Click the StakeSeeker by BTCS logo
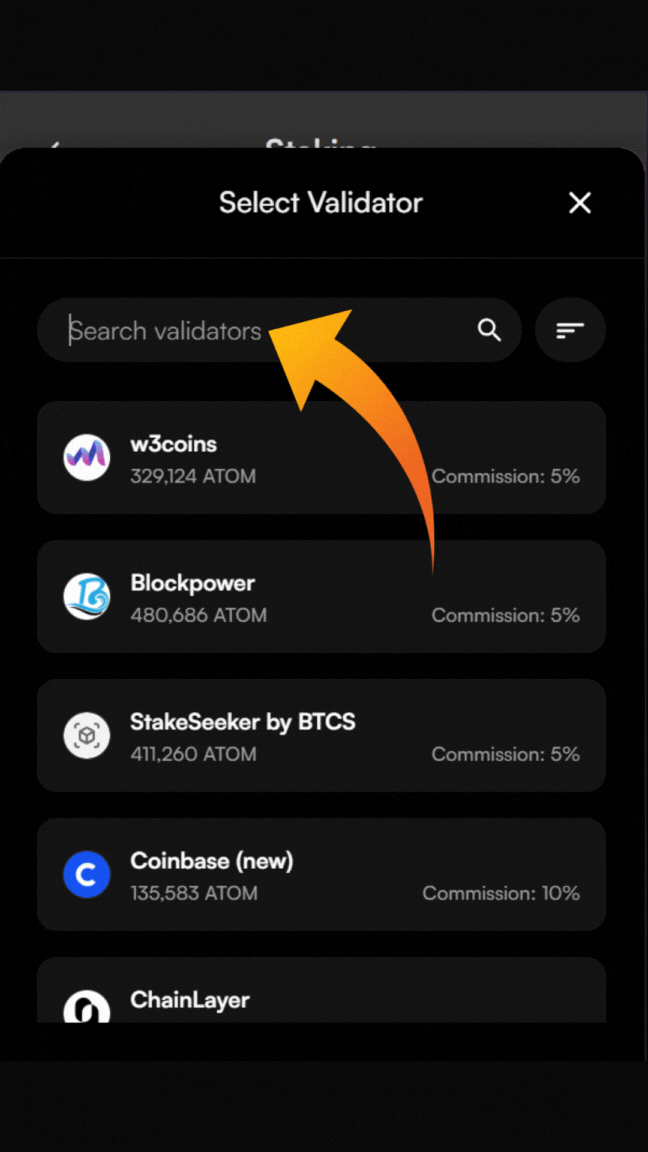Viewport: 648px width, 1152px height. [x=87, y=736]
